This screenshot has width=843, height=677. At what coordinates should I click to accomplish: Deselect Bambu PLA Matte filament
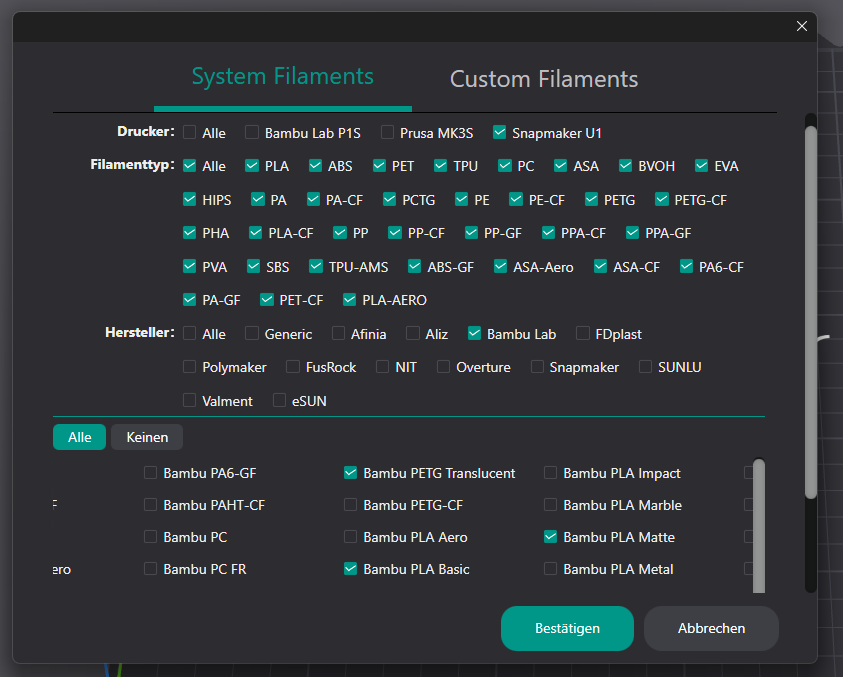pos(551,537)
